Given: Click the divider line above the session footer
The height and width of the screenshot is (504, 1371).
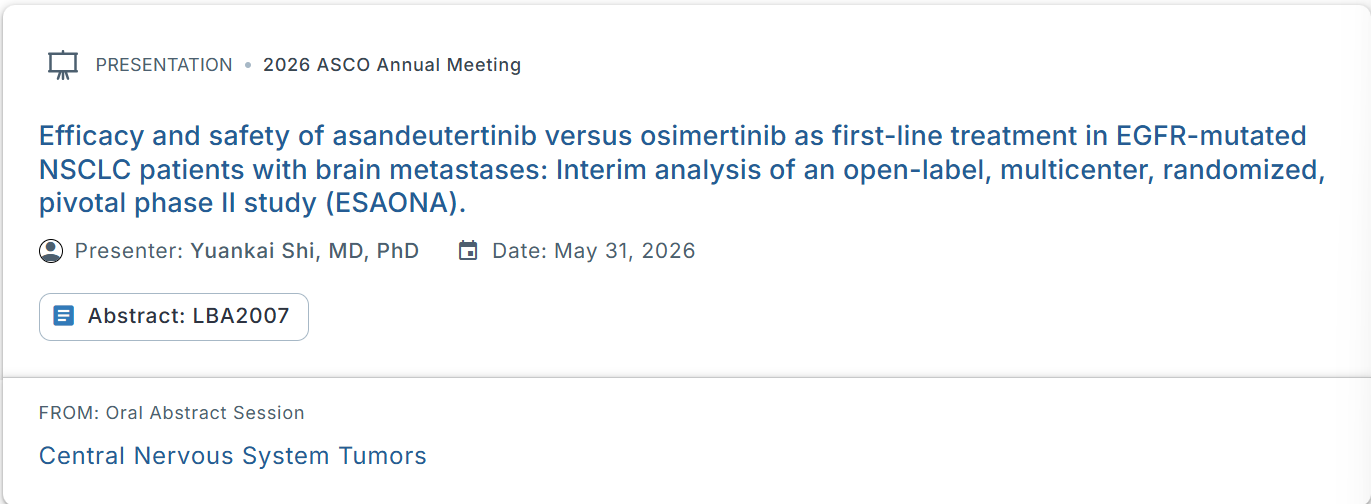Looking at the screenshot, I should click(x=685, y=378).
